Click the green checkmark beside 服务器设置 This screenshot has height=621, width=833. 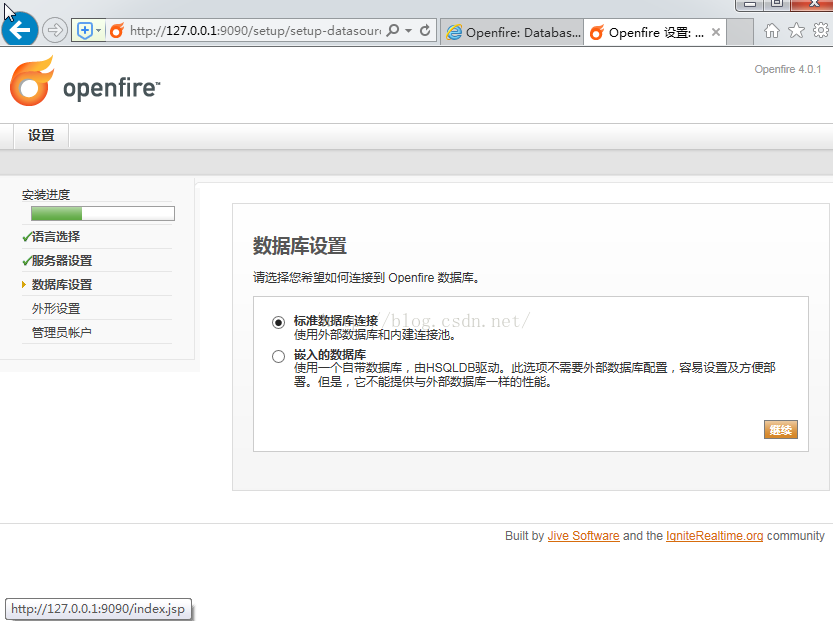pyautogui.click(x=27, y=261)
